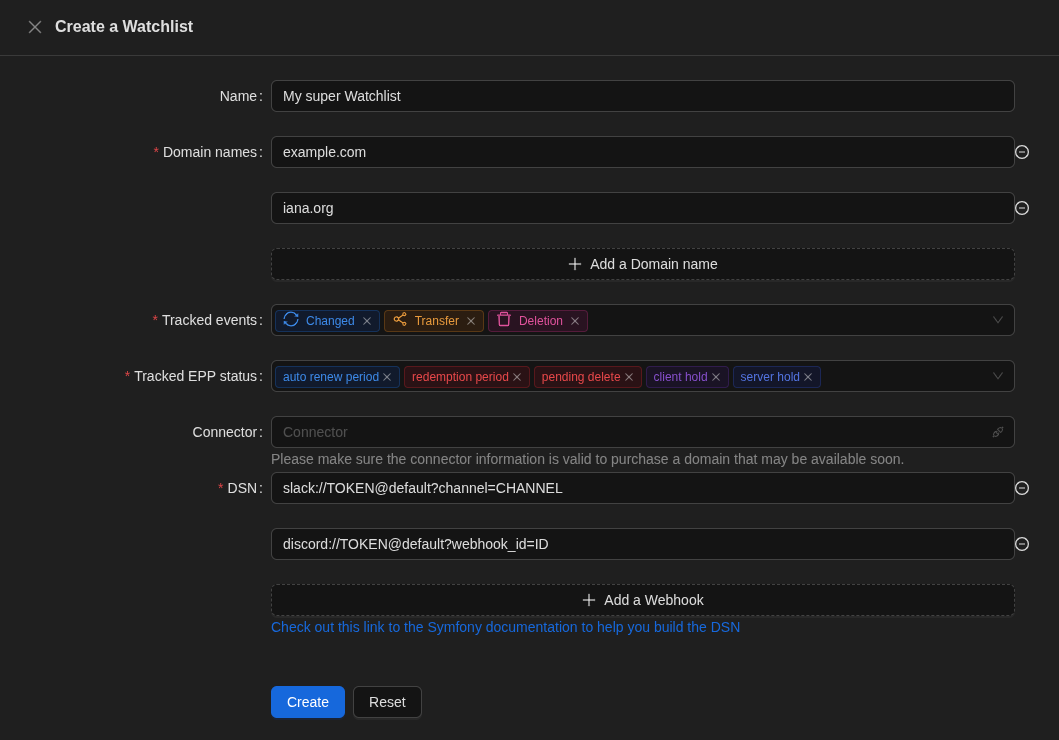
Task: Click into the Name input field
Action: (642, 96)
